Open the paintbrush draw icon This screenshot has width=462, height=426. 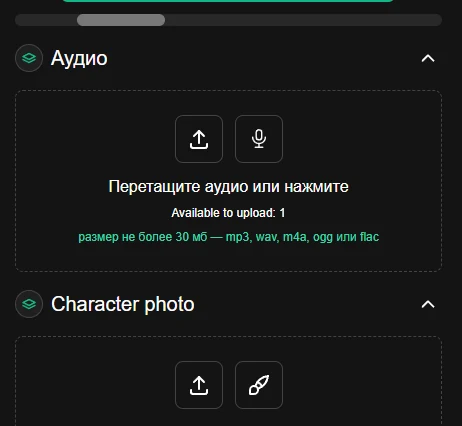[259, 385]
